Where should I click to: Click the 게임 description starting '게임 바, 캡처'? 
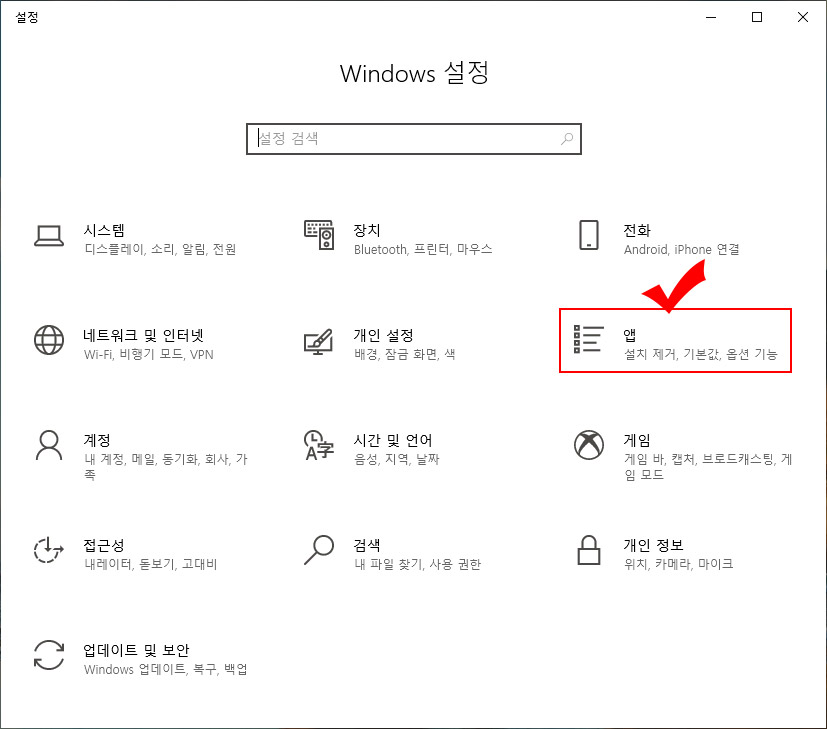point(708,467)
